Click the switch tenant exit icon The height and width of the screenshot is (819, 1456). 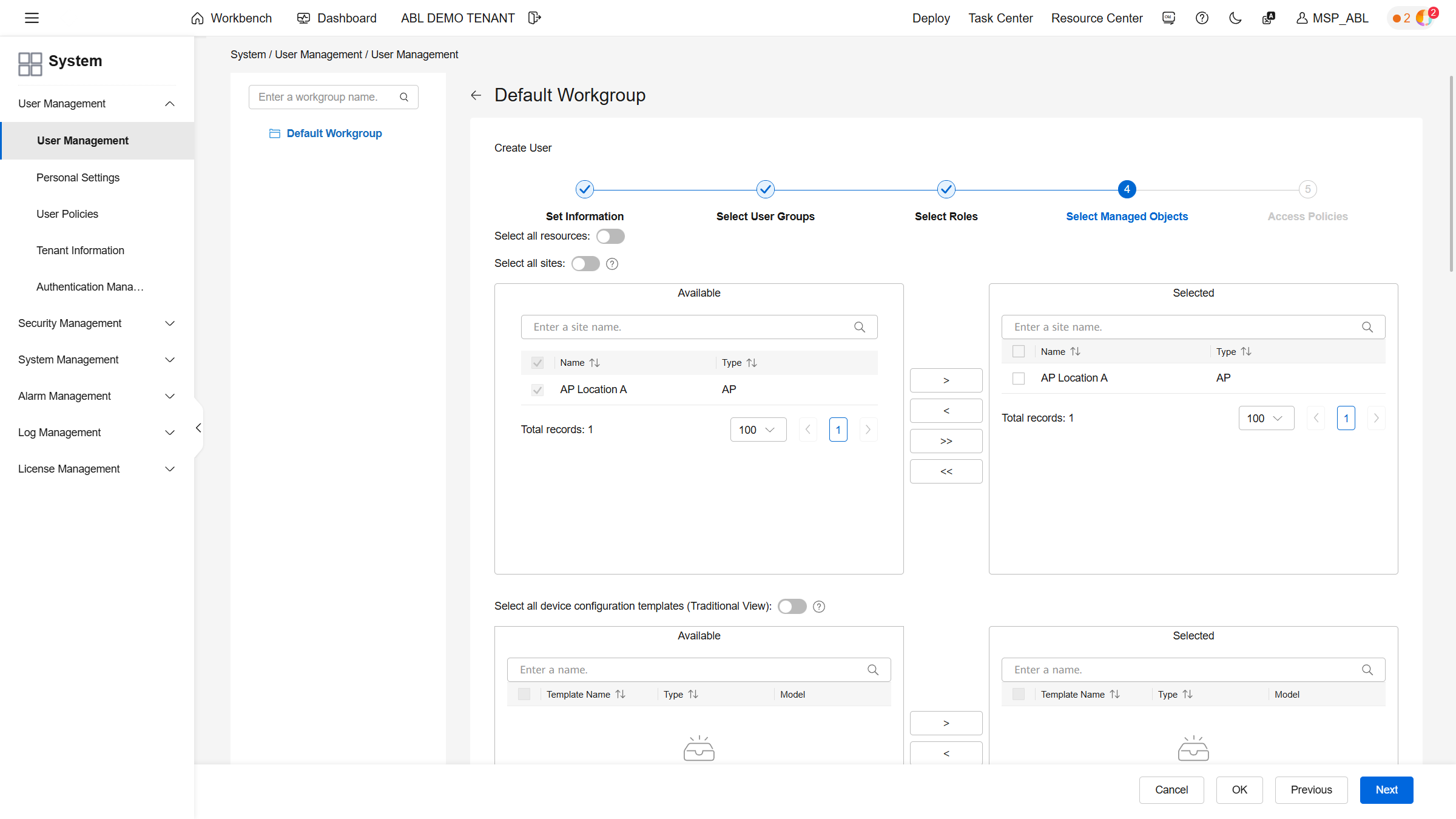point(534,18)
